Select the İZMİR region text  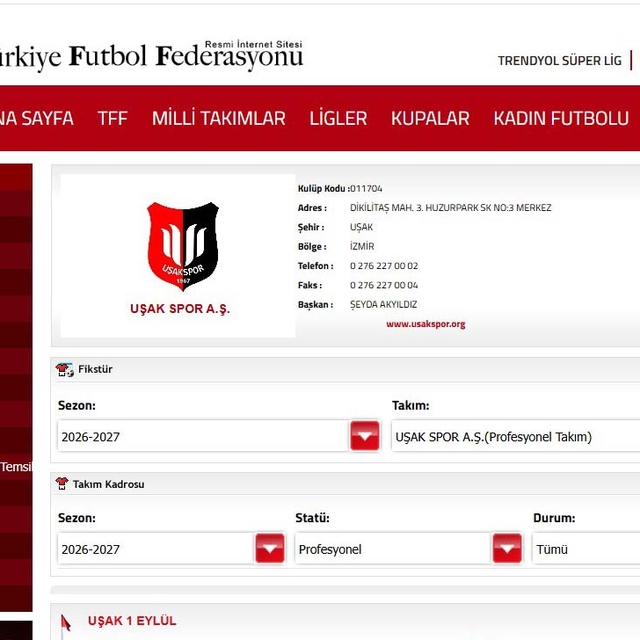(362, 247)
